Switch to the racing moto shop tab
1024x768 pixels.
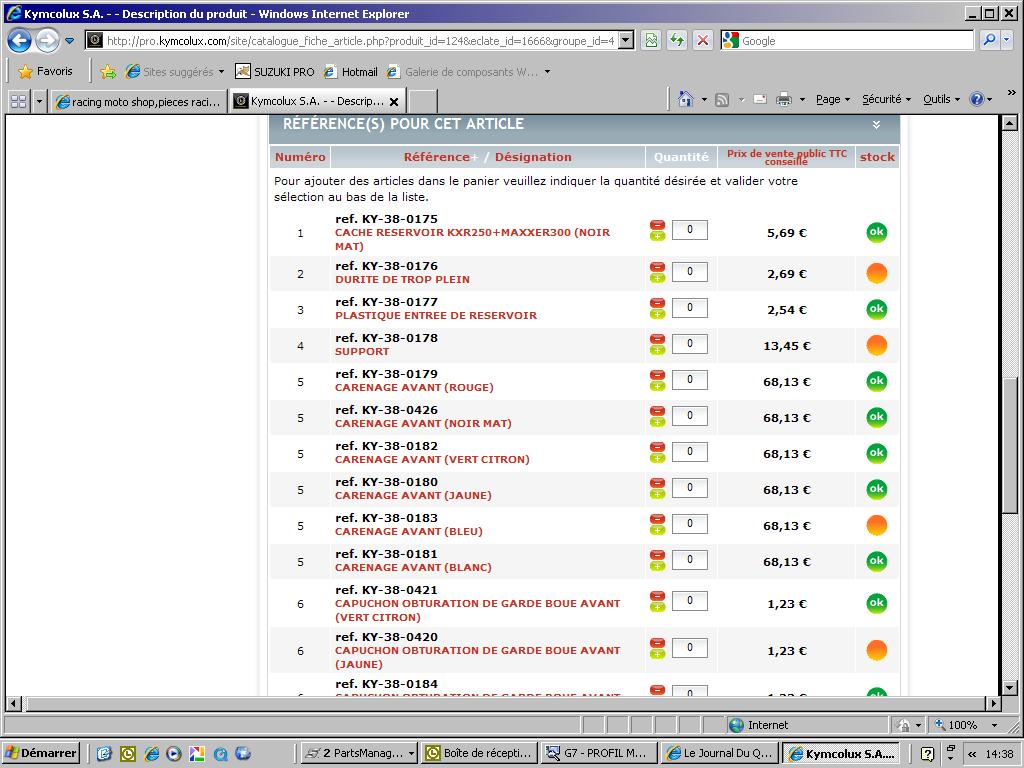click(x=138, y=101)
